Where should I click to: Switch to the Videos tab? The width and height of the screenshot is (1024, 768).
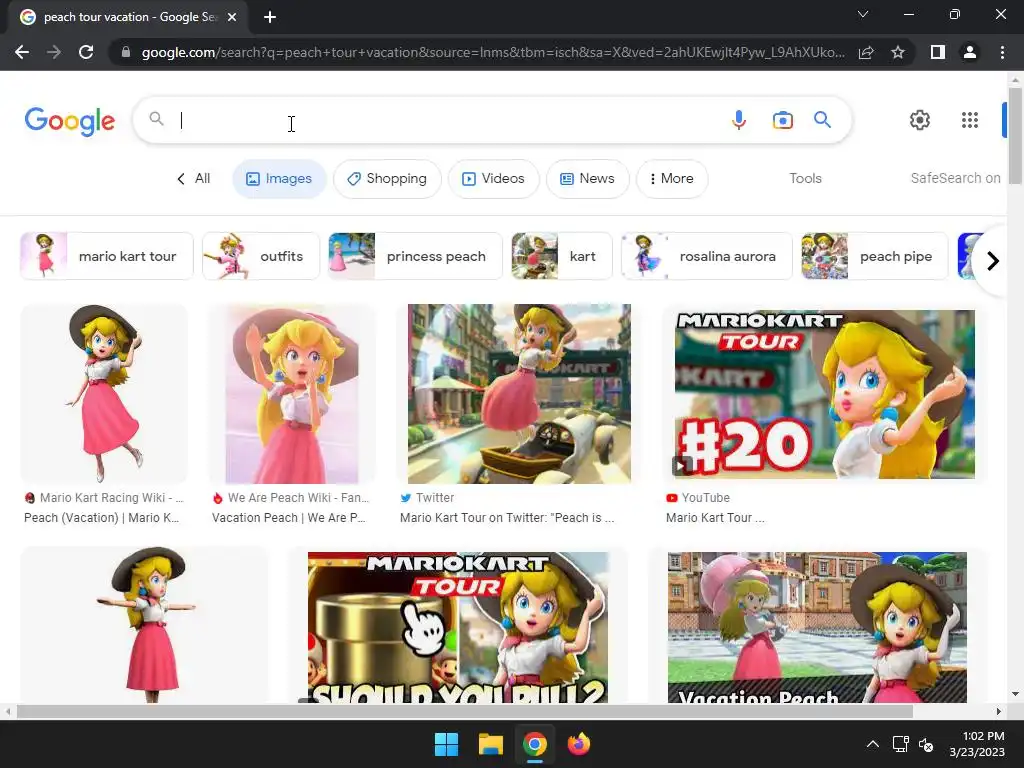point(494,179)
